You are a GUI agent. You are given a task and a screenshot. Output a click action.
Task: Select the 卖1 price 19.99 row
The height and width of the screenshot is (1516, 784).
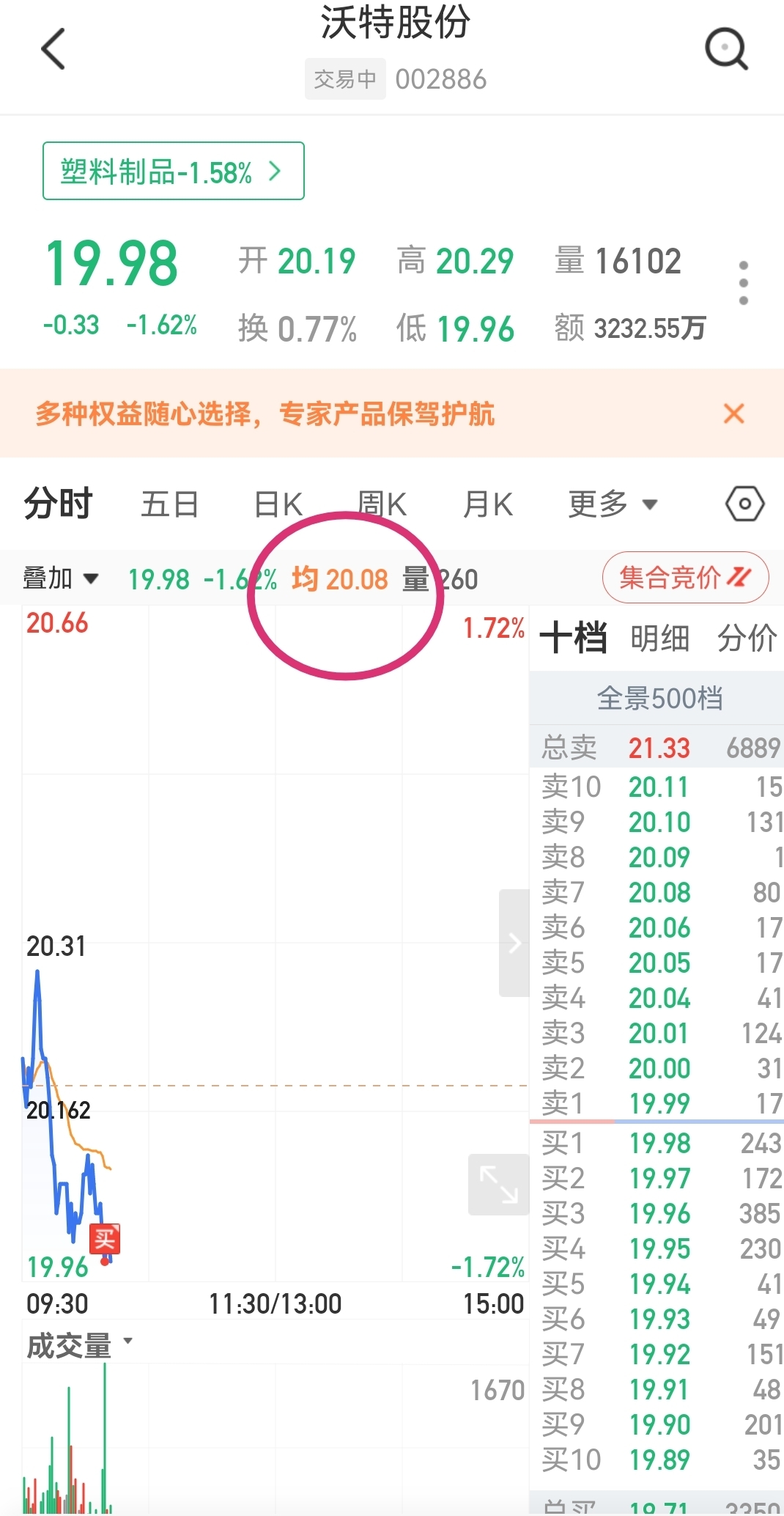click(657, 1103)
